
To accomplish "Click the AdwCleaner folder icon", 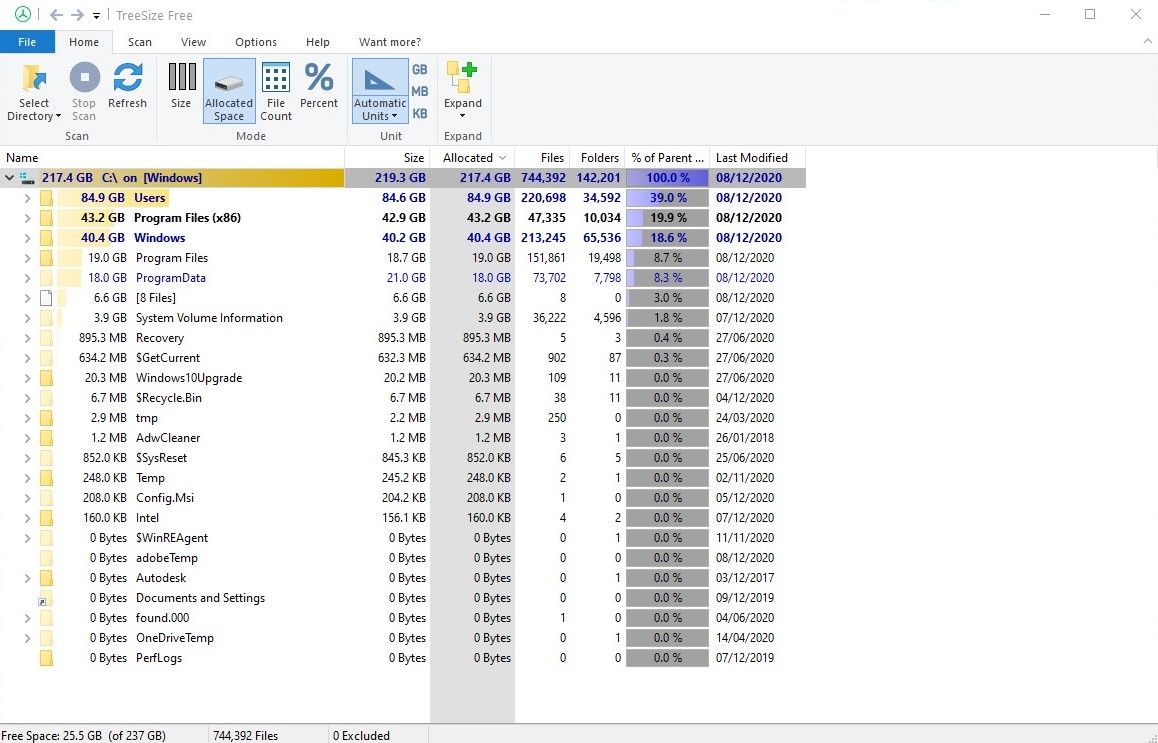I will [x=46, y=437].
